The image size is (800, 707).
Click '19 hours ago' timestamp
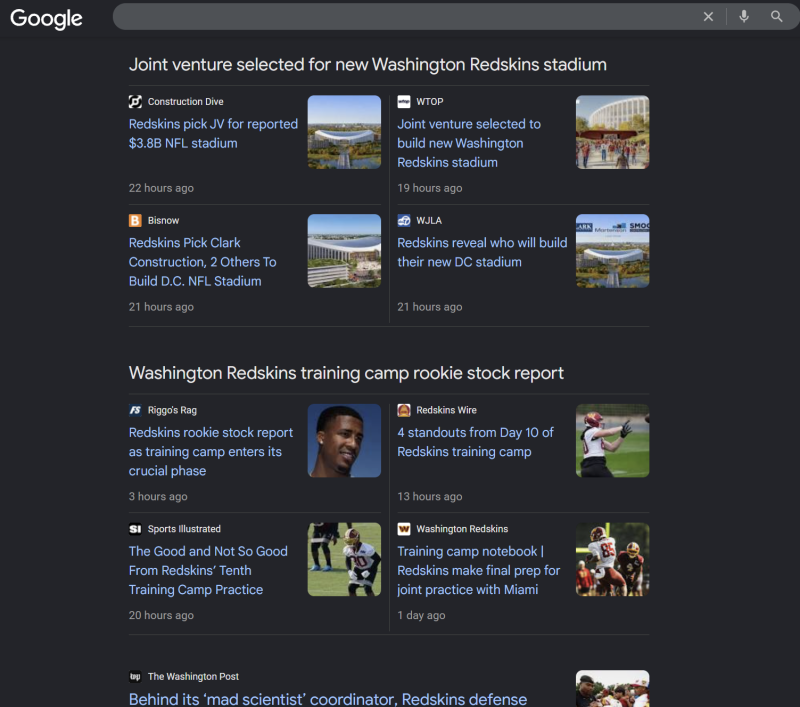tap(430, 188)
